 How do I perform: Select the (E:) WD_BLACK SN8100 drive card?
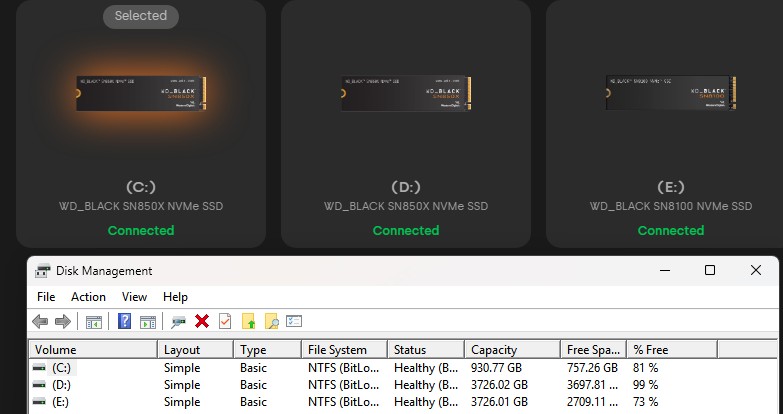[665, 123]
